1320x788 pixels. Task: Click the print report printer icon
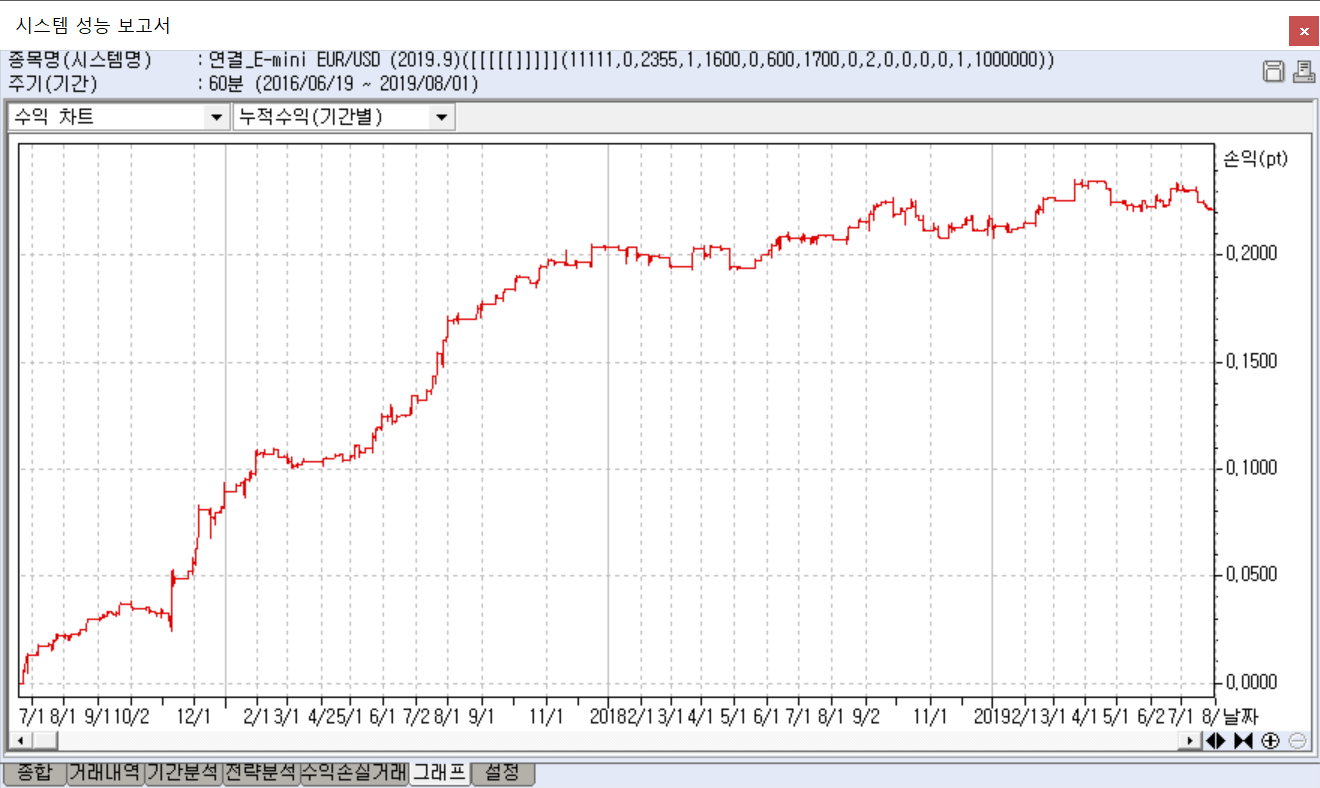[x=1302, y=71]
